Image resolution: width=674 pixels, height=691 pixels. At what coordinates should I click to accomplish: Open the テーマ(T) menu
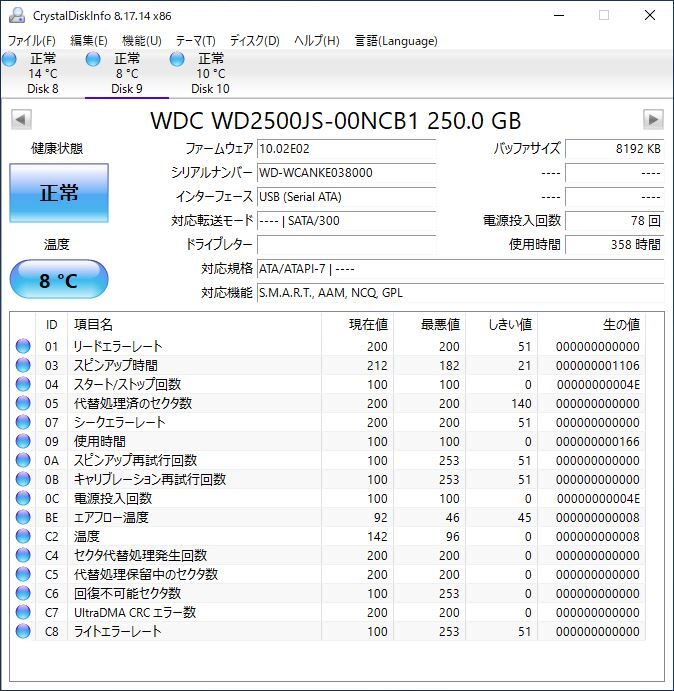point(196,41)
